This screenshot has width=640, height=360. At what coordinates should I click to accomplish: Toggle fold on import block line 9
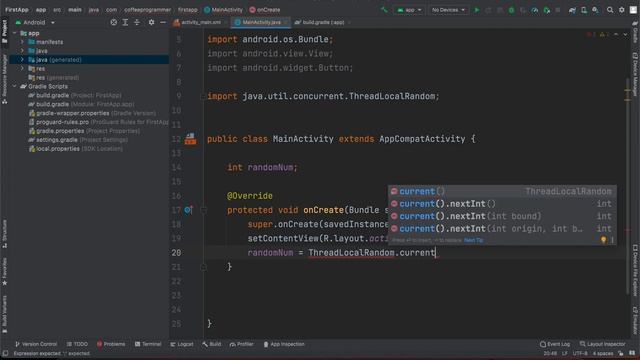[203, 96]
